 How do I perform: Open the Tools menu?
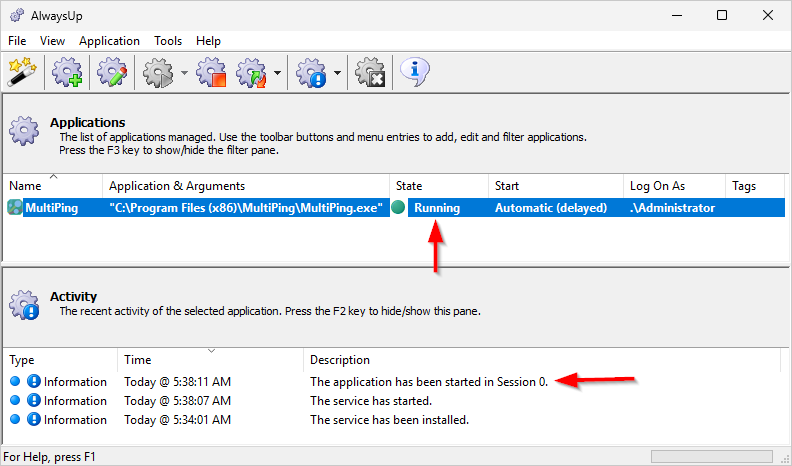(168, 41)
